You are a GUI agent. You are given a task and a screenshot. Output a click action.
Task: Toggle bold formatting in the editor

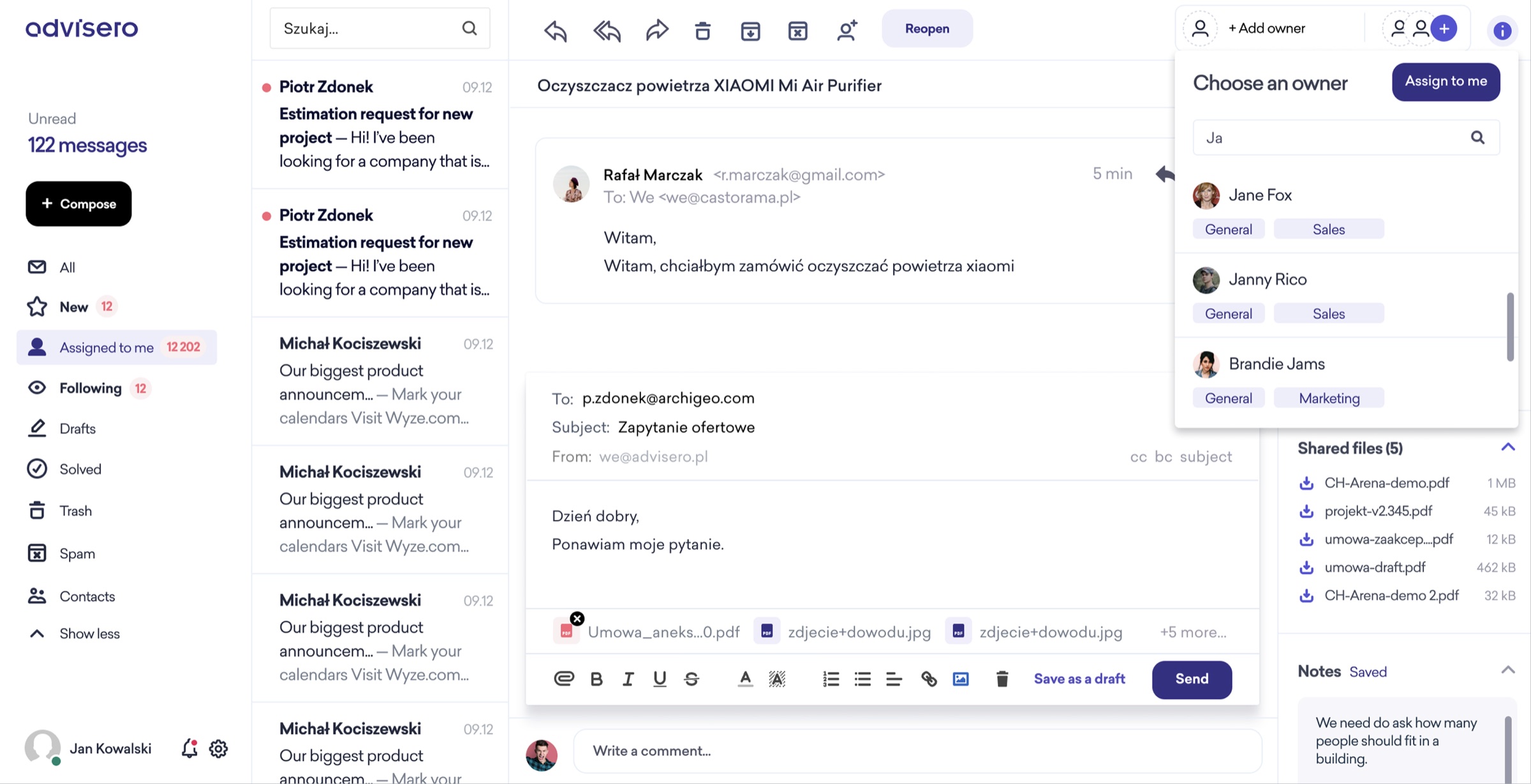coord(596,679)
